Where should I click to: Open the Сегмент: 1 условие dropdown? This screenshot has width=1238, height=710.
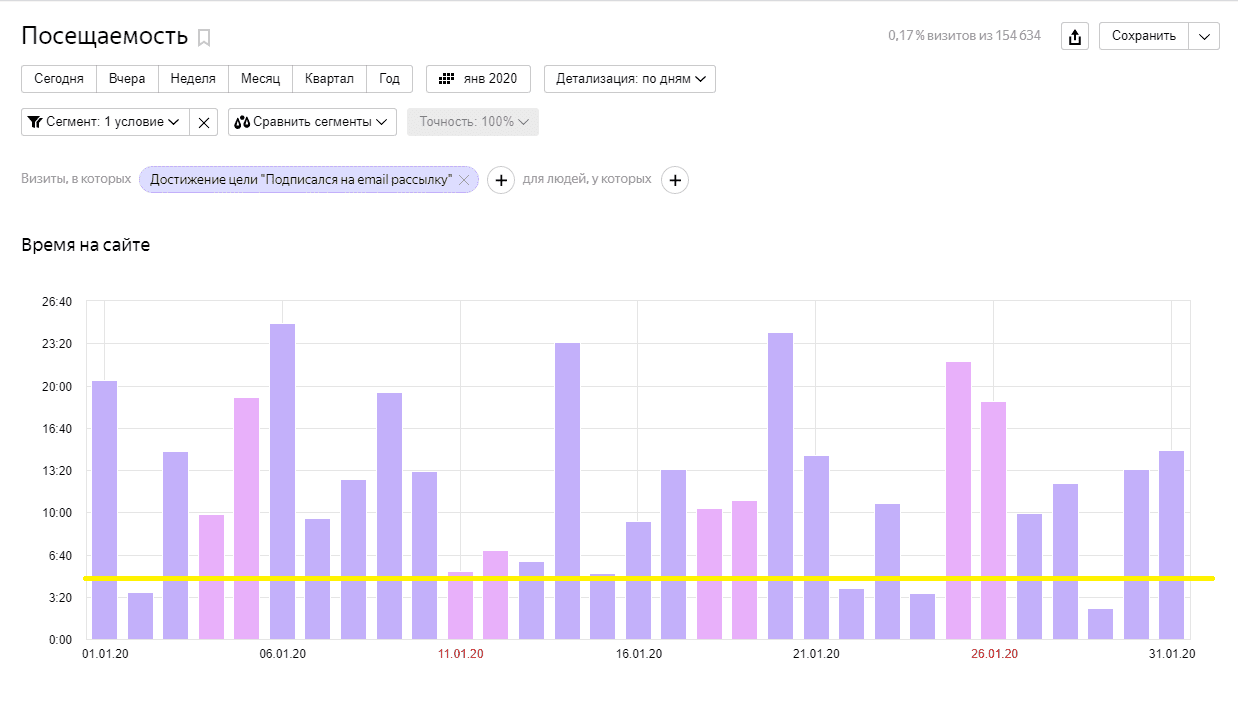tap(104, 122)
